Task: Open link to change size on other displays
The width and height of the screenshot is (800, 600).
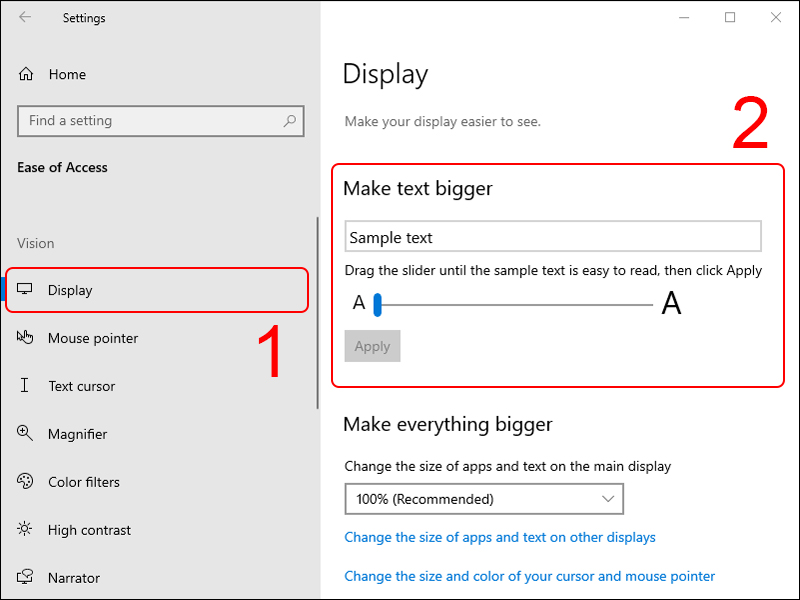Action: pos(500,538)
